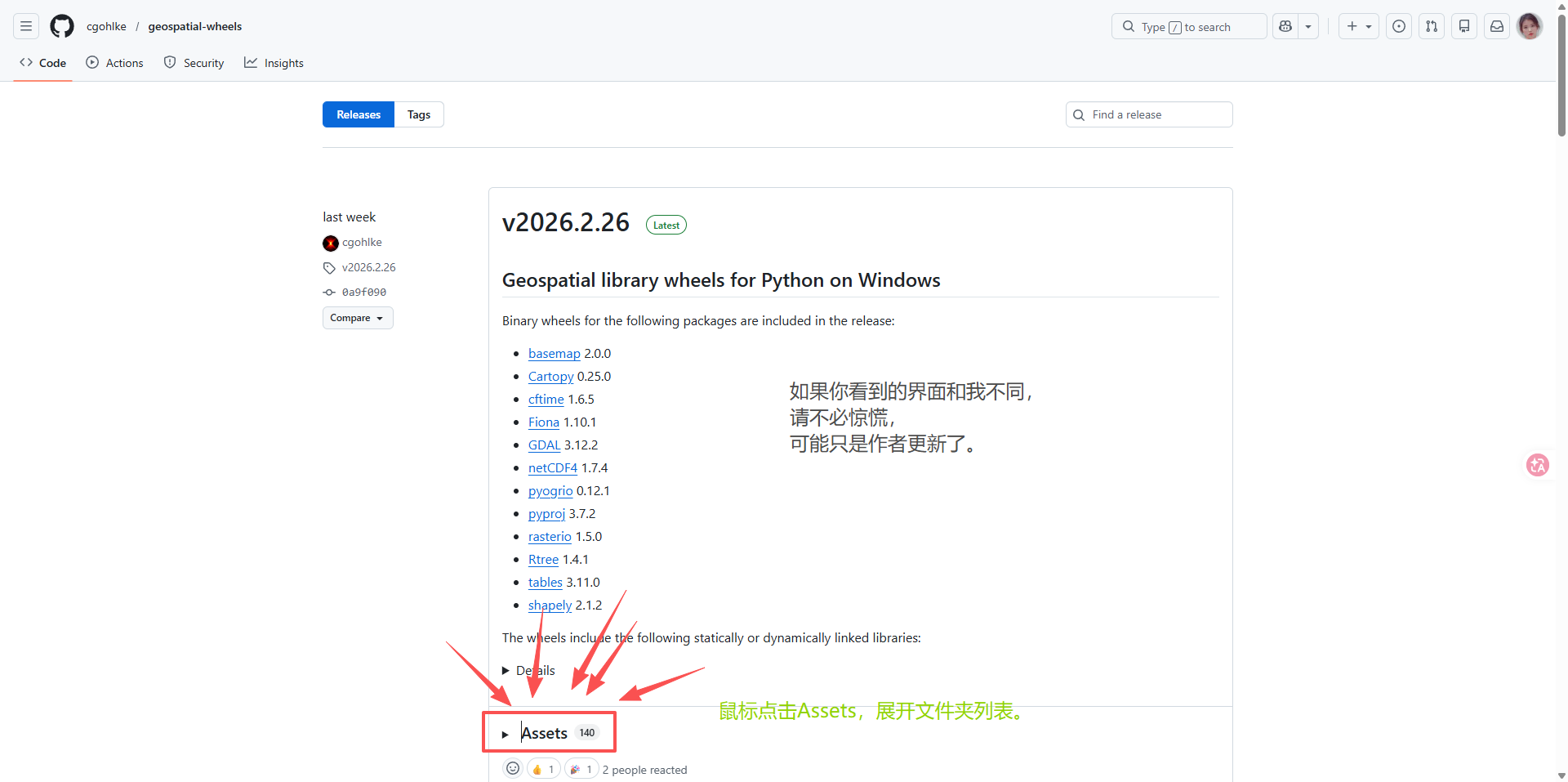Image resolution: width=1568 pixels, height=782 pixels.
Task: Open the shapely package link
Action: 550,605
